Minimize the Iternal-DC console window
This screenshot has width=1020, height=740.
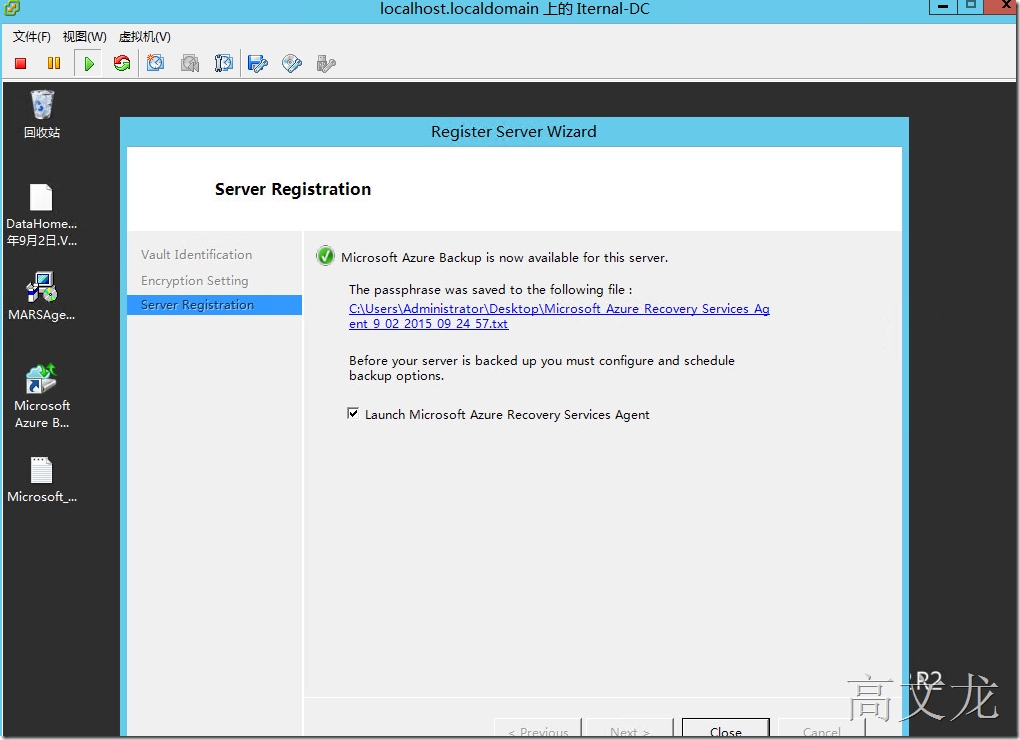pos(943,7)
